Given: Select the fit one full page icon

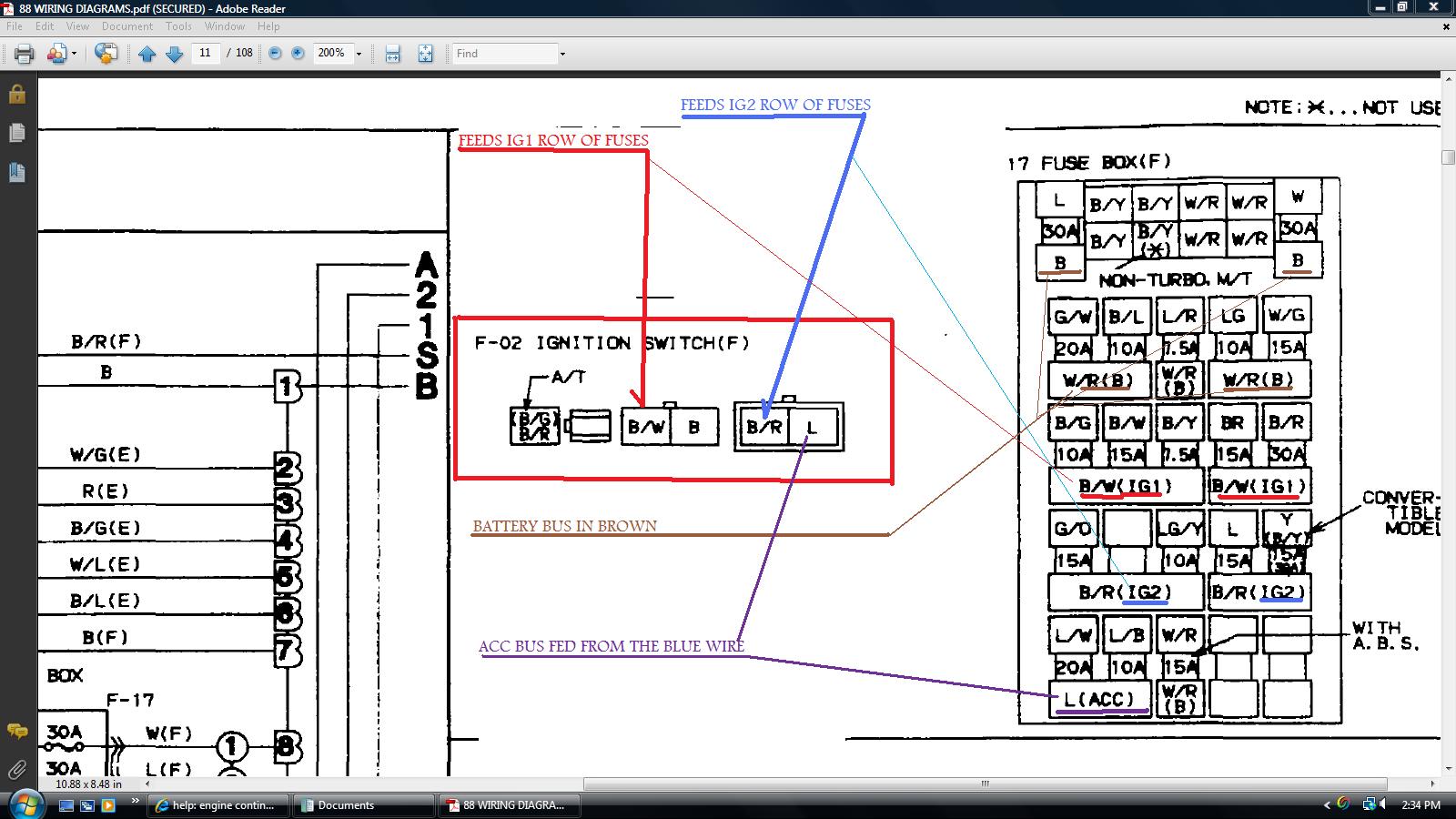Looking at the screenshot, I should 425,54.
